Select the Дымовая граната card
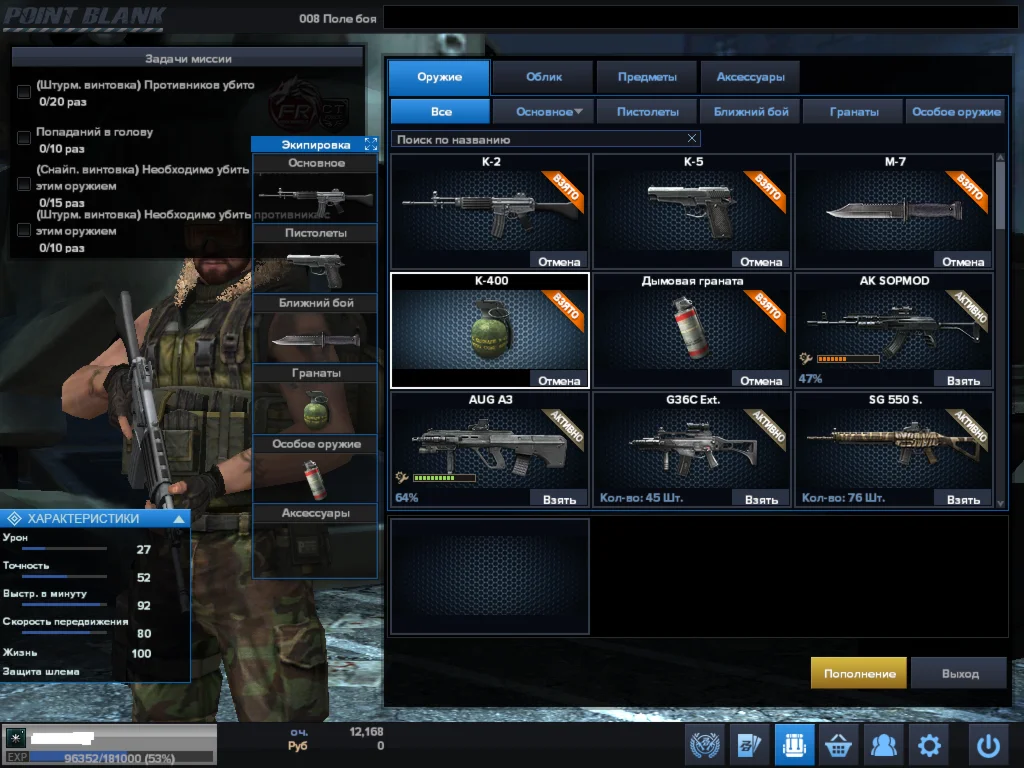Image resolution: width=1024 pixels, height=768 pixels. point(692,330)
